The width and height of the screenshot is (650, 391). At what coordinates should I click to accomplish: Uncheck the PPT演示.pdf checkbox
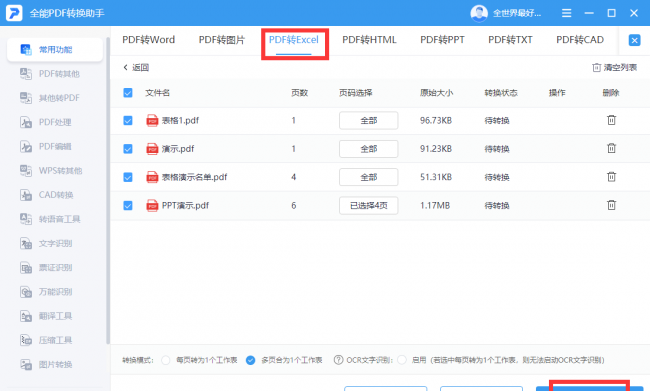pos(128,206)
